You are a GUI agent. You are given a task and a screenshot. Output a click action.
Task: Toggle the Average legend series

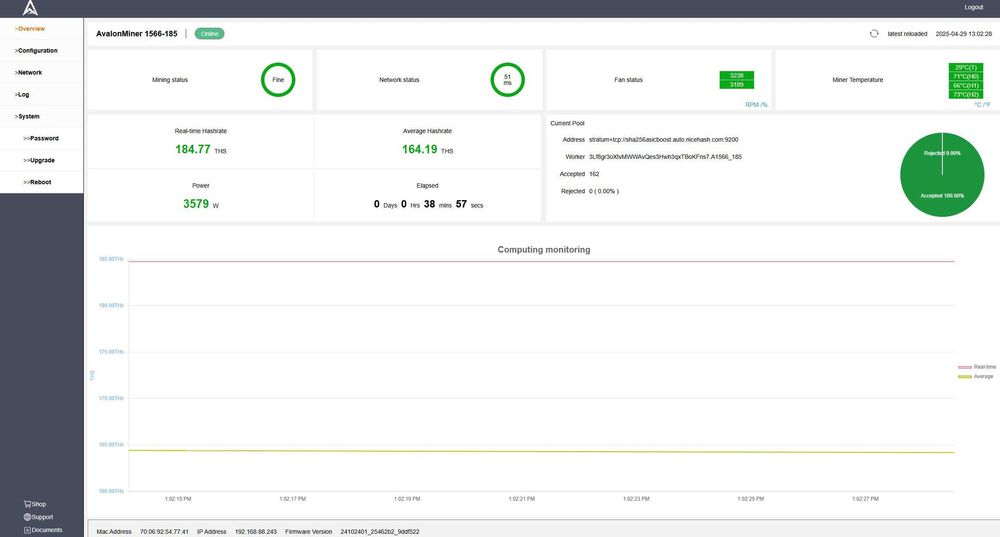click(976, 377)
